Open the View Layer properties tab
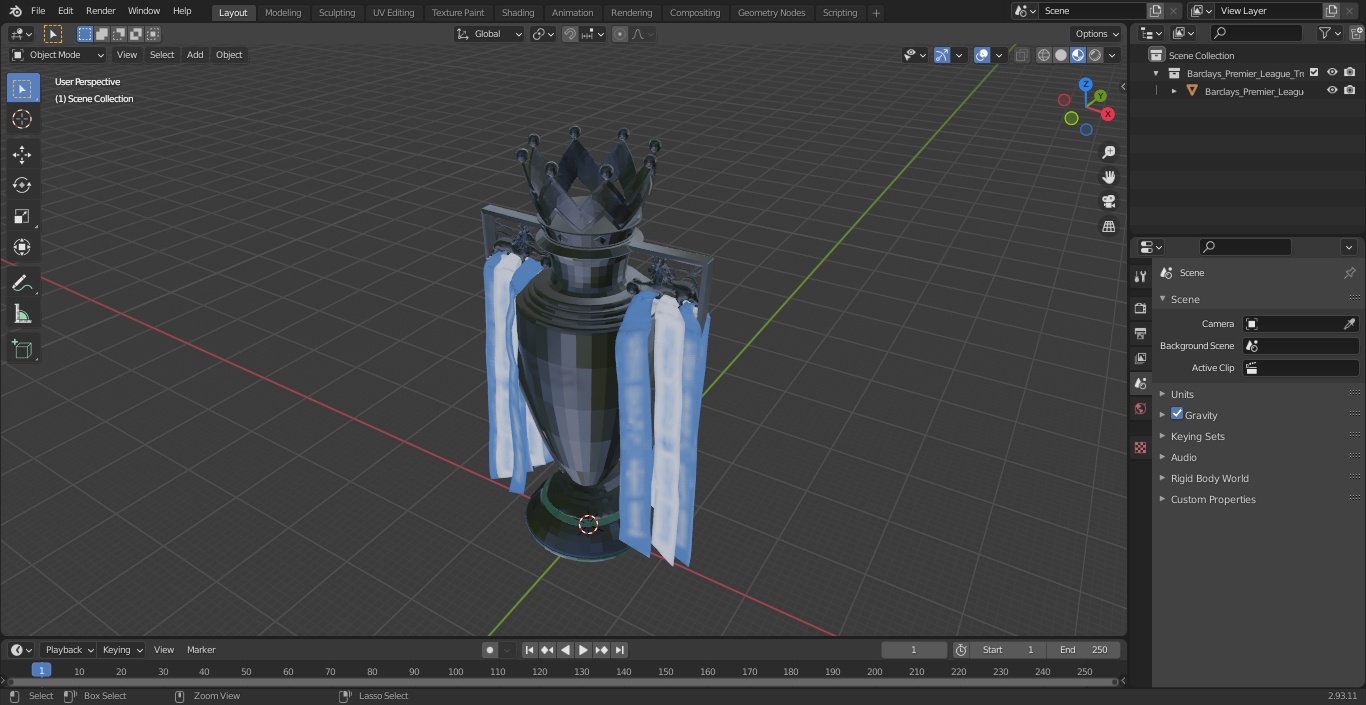 1140,358
